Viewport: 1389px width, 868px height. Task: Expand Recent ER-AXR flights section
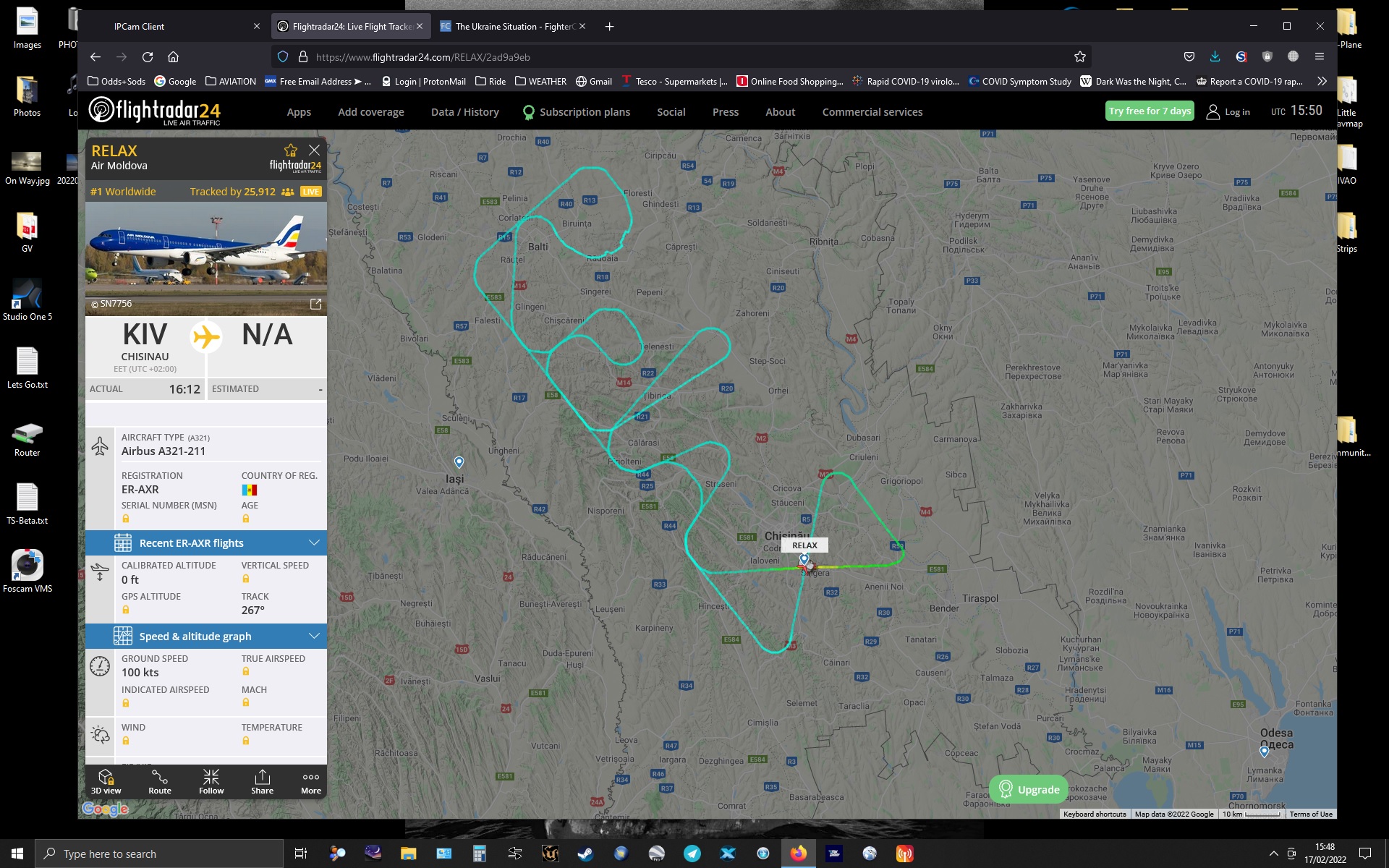[206, 543]
